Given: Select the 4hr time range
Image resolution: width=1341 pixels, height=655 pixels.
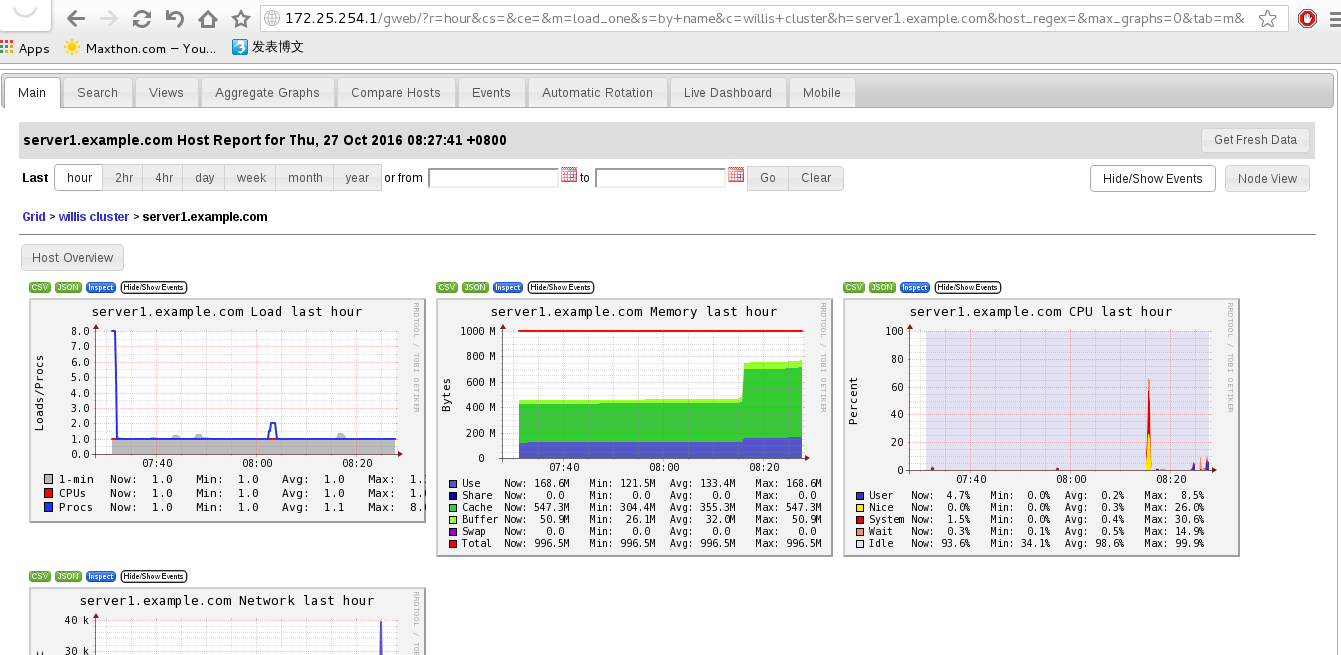Looking at the screenshot, I should point(164,178).
